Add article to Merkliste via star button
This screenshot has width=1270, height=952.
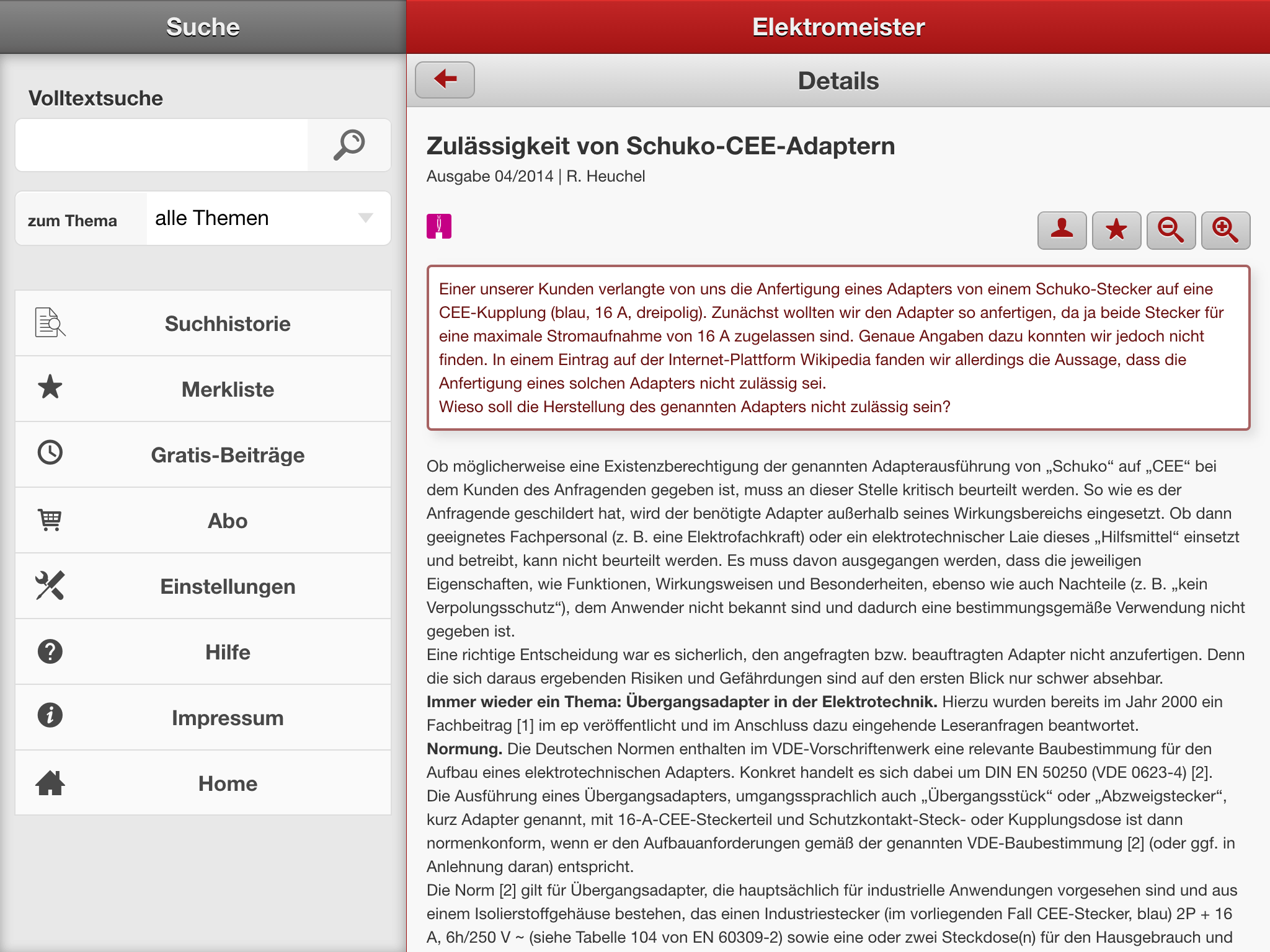[1116, 230]
